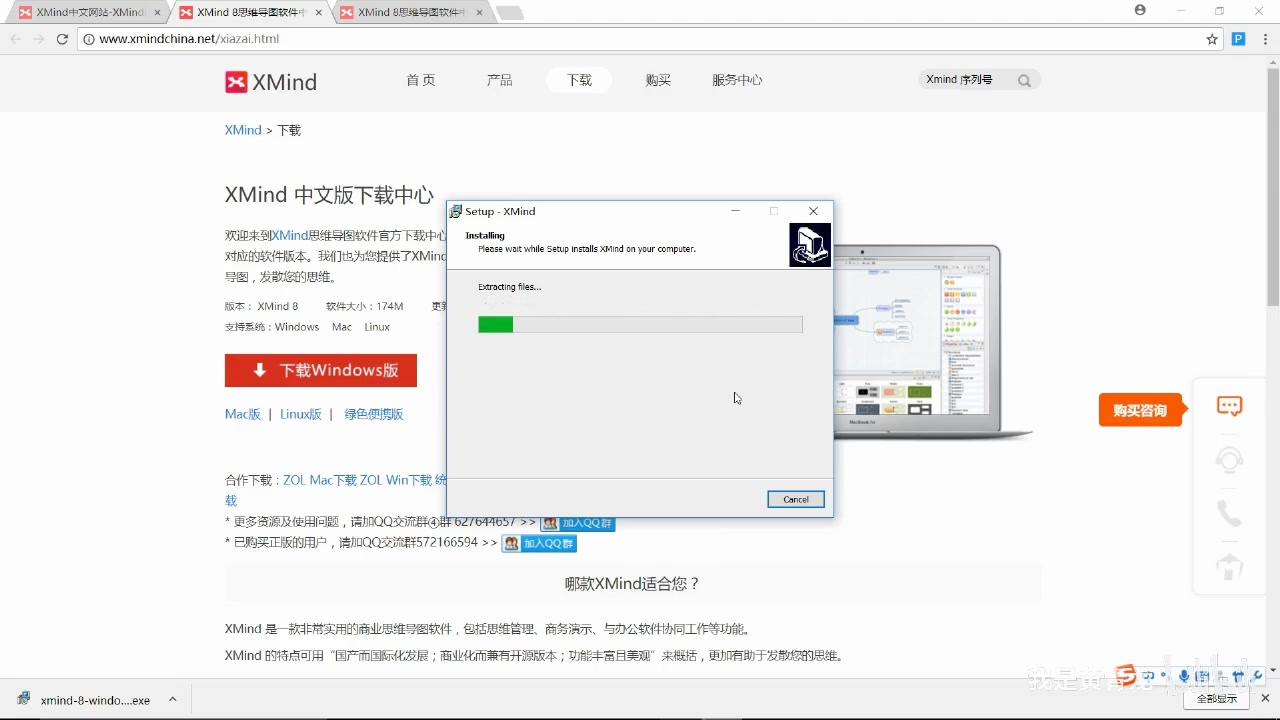Click the browser back arrow
The image size is (1280, 720).
16,39
